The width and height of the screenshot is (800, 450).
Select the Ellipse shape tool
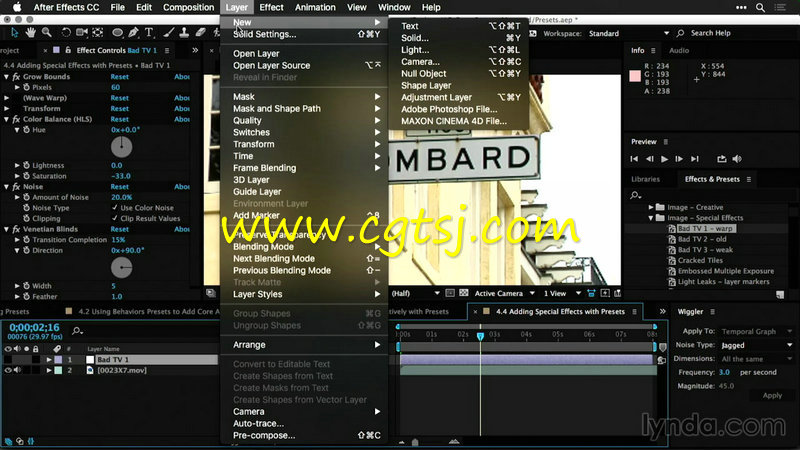click(117, 33)
